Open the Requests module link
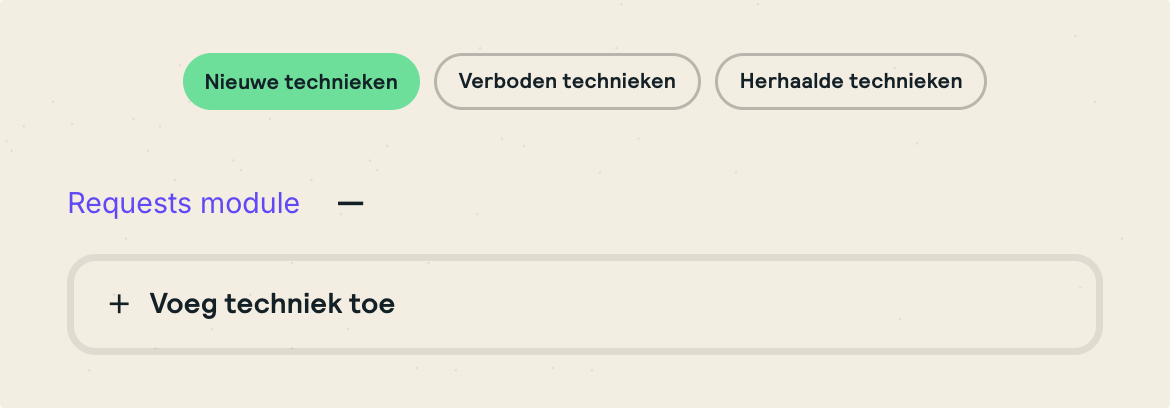Screen dimensions: 1170x408 (x=183, y=203)
